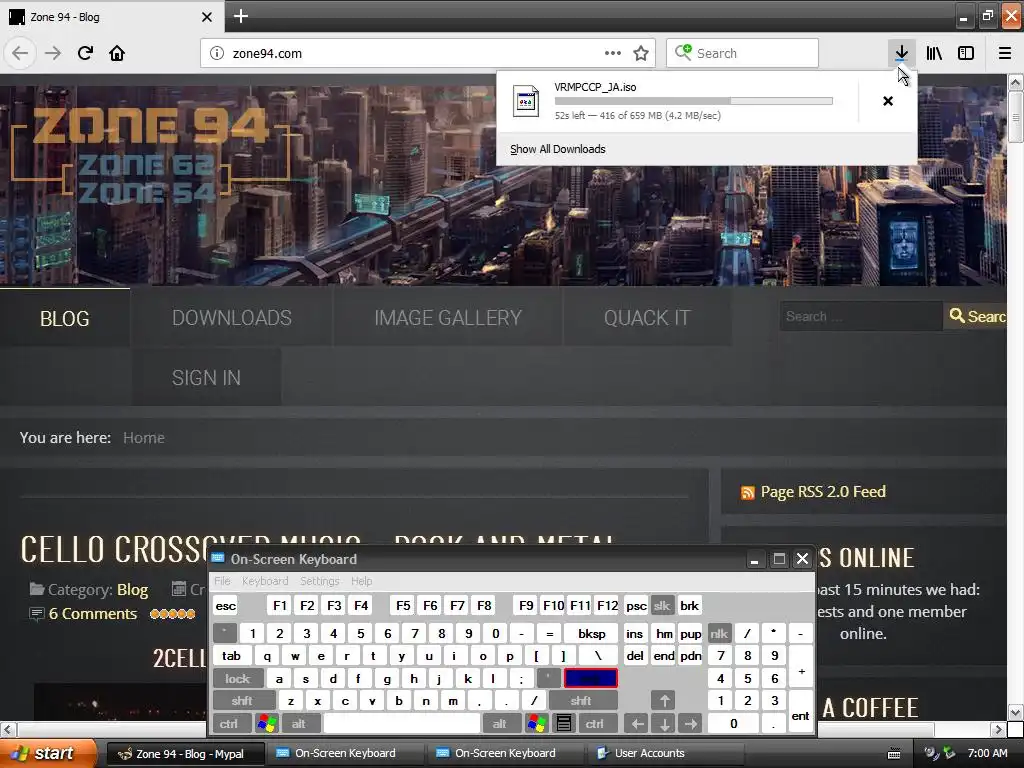Open page actions three-dot menu
Screen dimensions: 1024x768
pyautogui.click(x=613, y=53)
